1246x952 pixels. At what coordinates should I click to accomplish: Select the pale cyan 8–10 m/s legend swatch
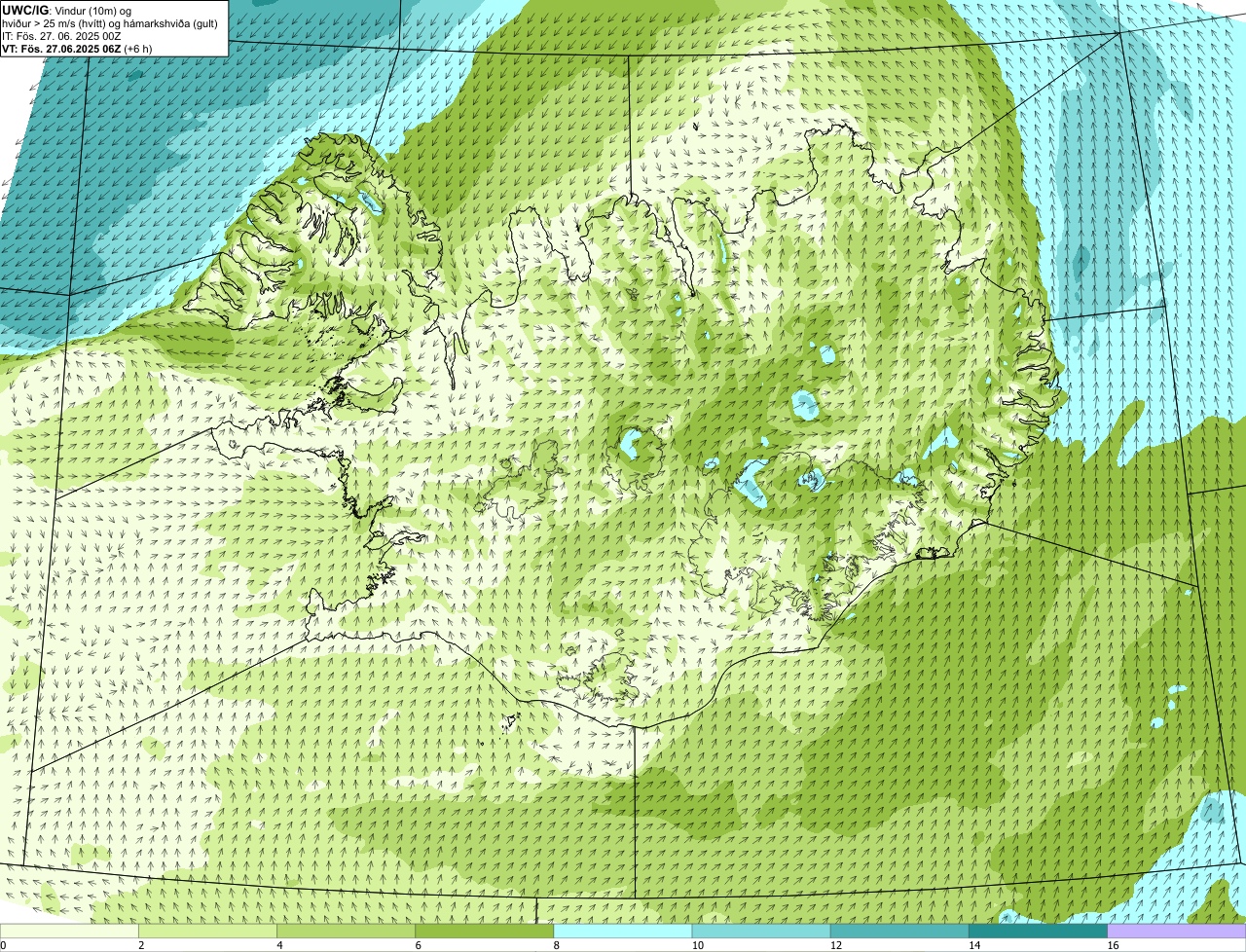623,932
